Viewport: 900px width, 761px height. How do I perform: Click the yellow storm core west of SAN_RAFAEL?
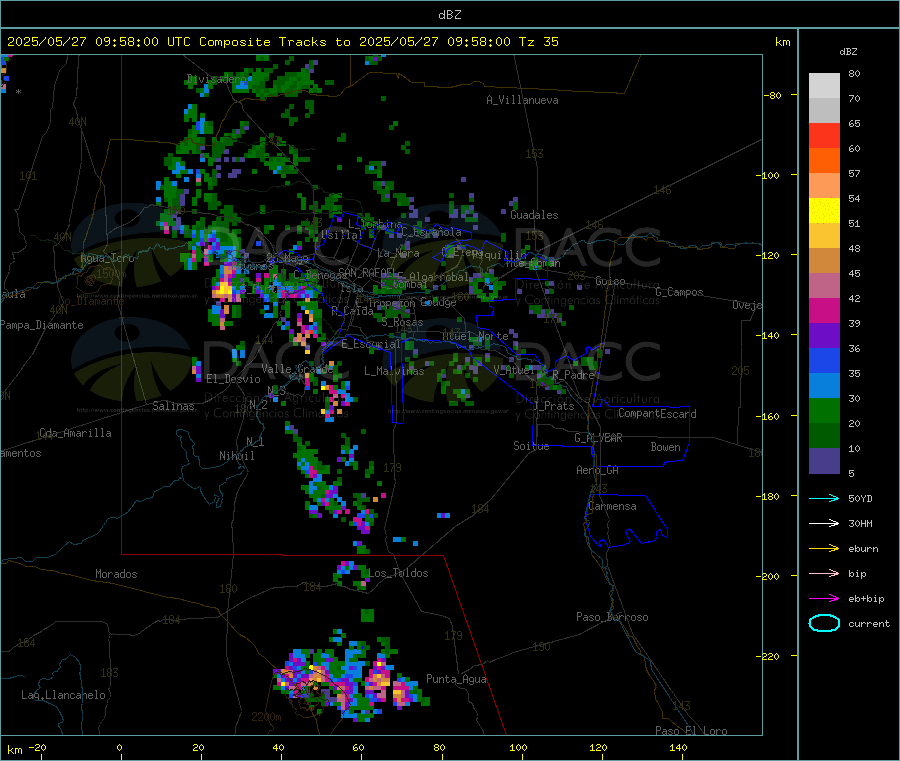(223, 291)
